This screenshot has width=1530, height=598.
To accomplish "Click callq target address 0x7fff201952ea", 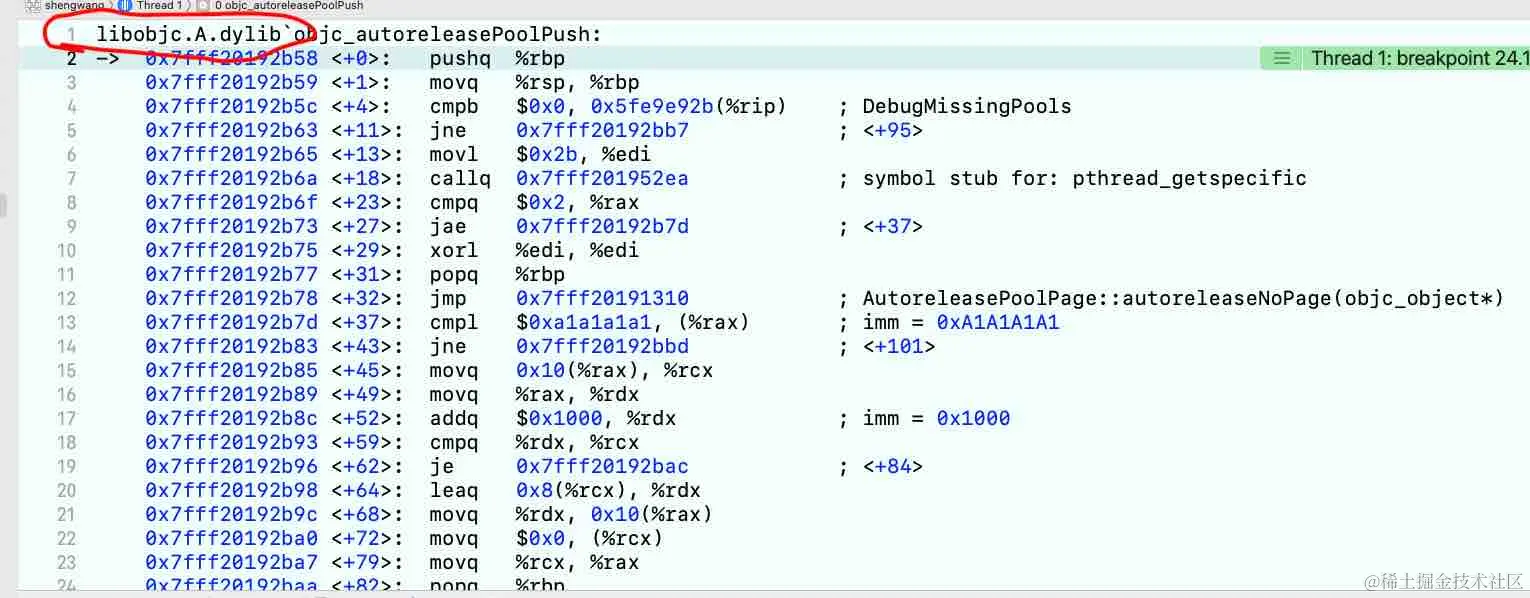I will tap(602, 178).
